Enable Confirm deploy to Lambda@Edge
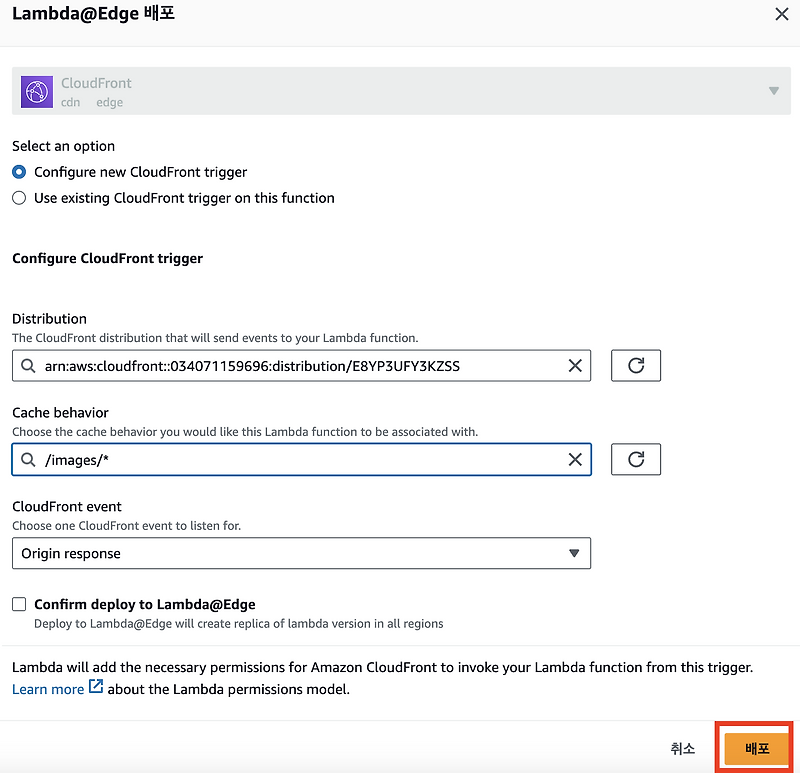 click(18, 604)
